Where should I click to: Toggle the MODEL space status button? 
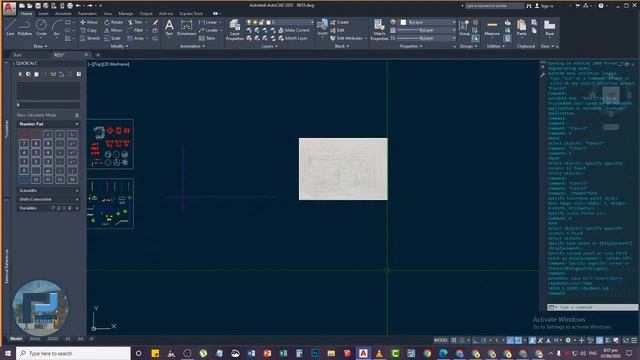tap(440, 340)
